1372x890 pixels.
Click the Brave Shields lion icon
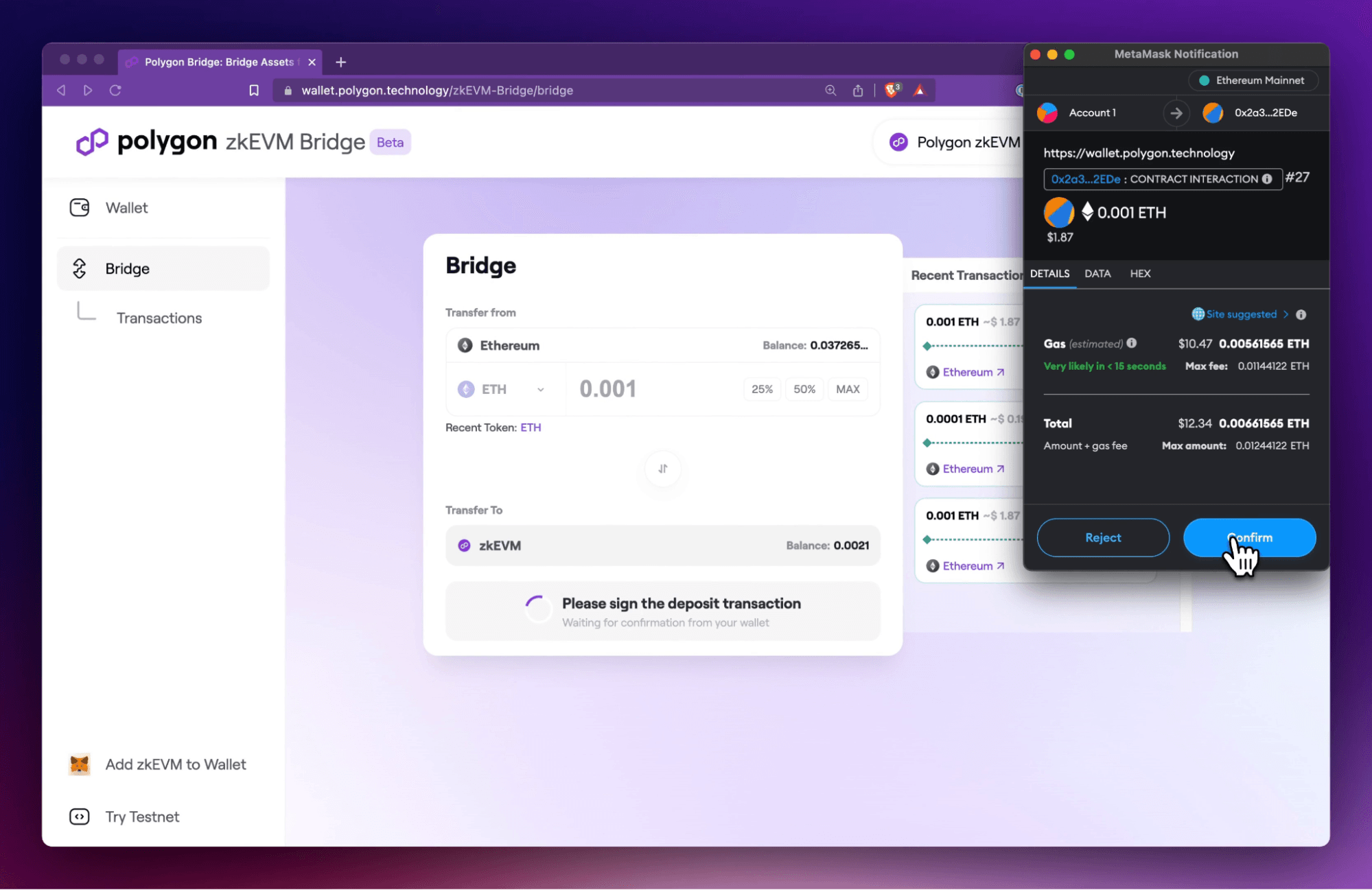[892, 90]
